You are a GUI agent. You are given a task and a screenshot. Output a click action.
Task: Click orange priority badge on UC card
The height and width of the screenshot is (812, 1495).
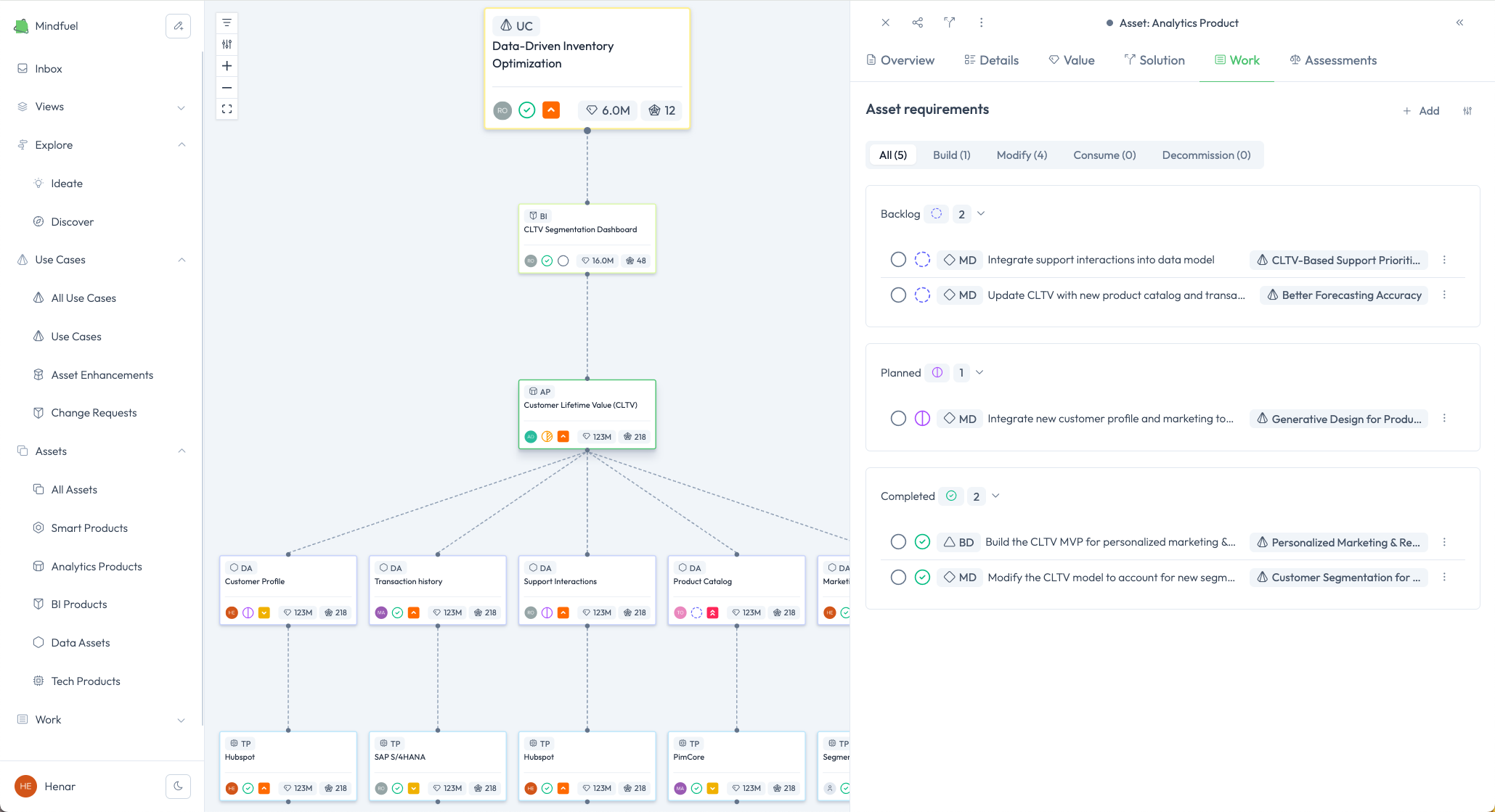551,110
